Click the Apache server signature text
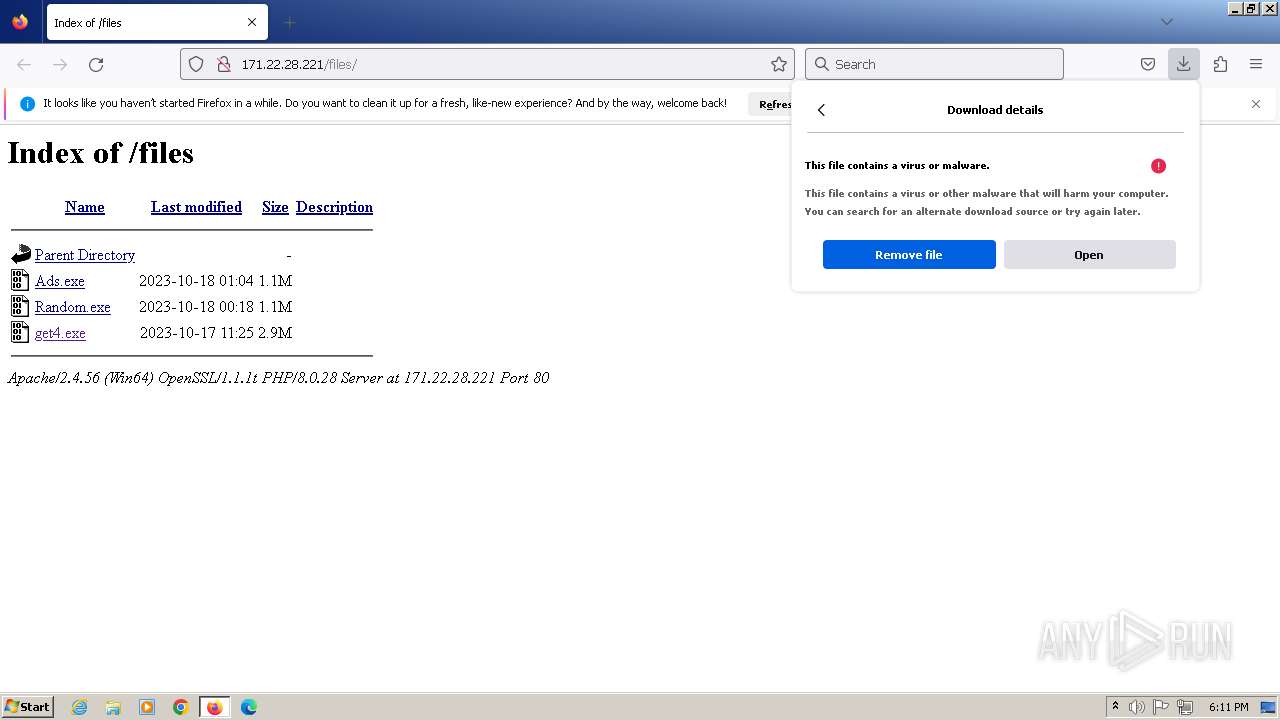Image resolution: width=1280 pixels, height=720 pixels. (x=278, y=378)
